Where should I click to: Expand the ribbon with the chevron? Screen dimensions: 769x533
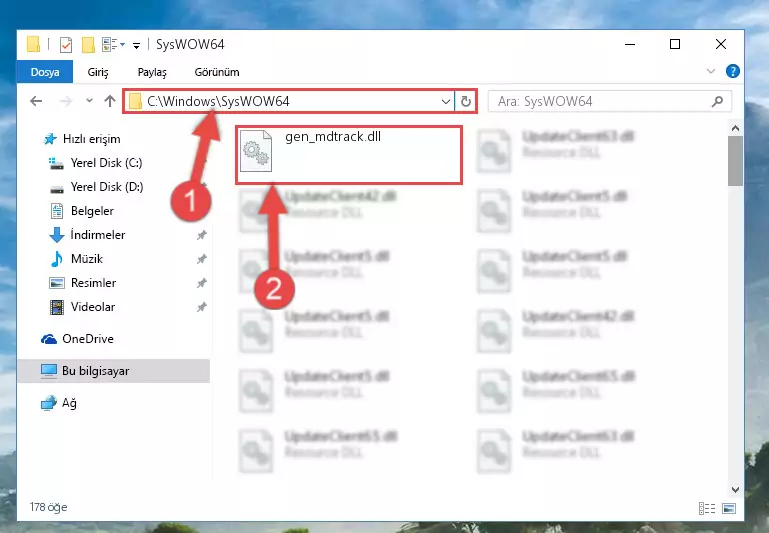[710, 71]
